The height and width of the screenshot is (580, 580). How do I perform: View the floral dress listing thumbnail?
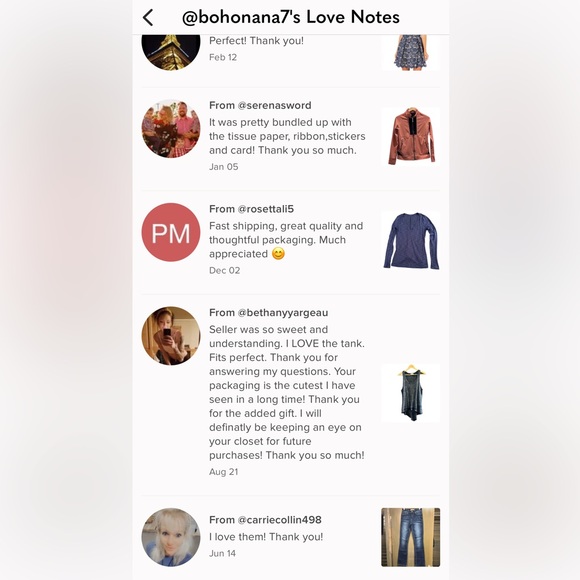(x=411, y=53)
